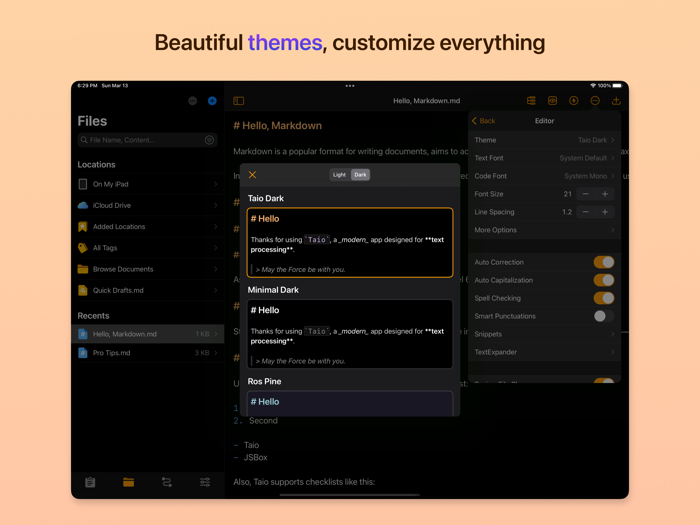Click the All Tags tag icon

[x=83, y=248]
